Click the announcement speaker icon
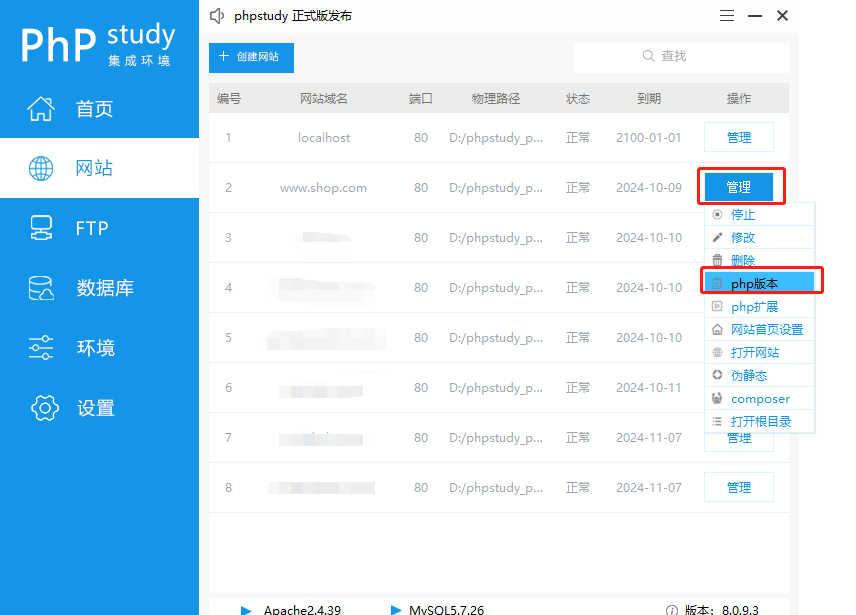Viewport: 856px width, 615px height. click(216, 15)
